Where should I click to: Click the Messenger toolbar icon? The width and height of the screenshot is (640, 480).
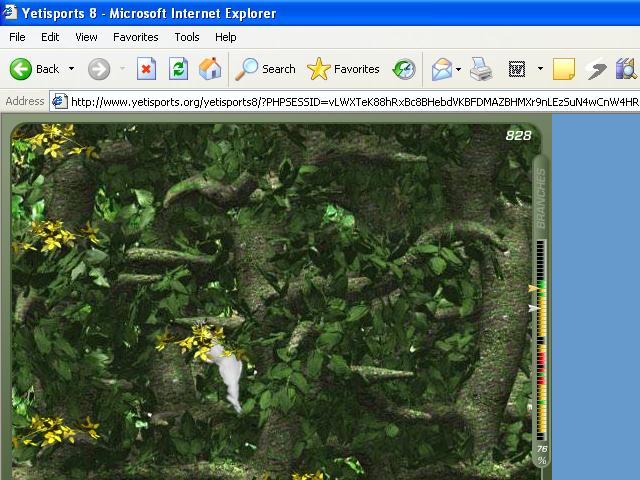point(596,69)
